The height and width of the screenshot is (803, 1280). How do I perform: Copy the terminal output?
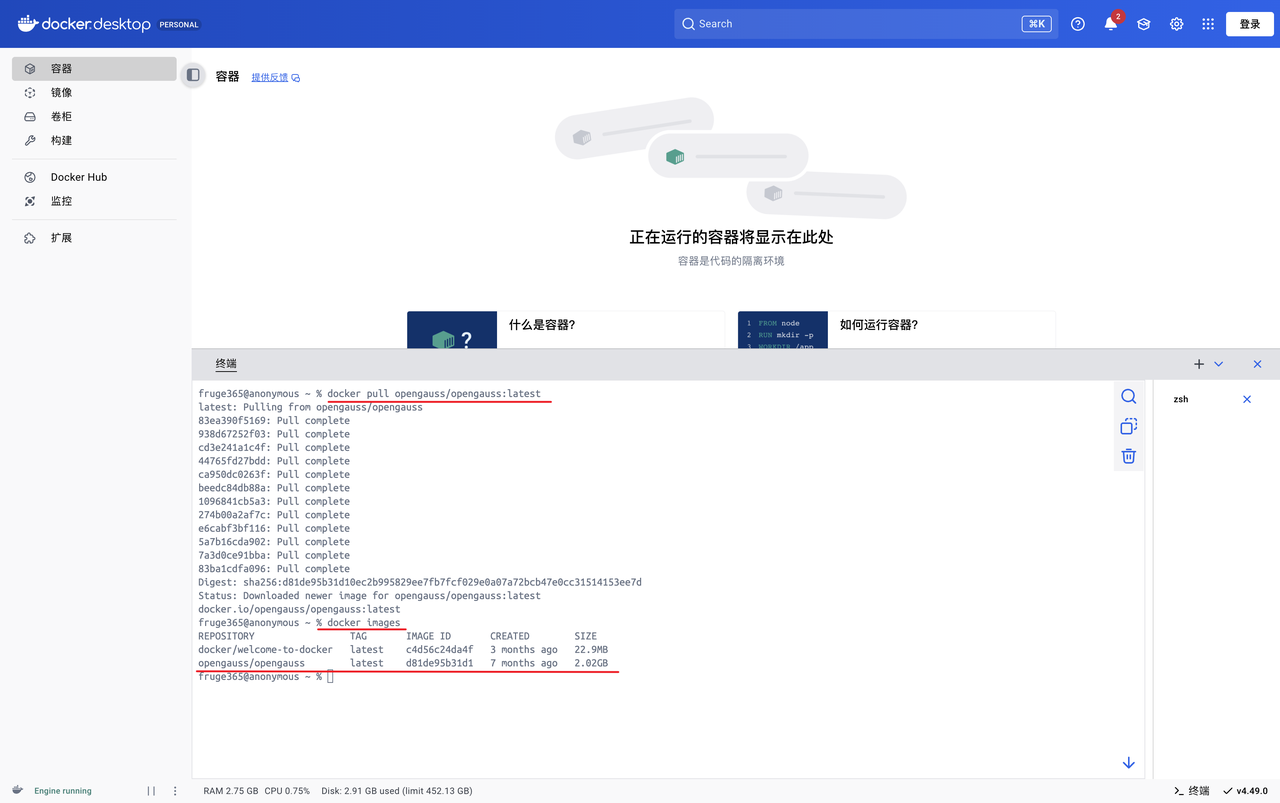click(1128, 426)
